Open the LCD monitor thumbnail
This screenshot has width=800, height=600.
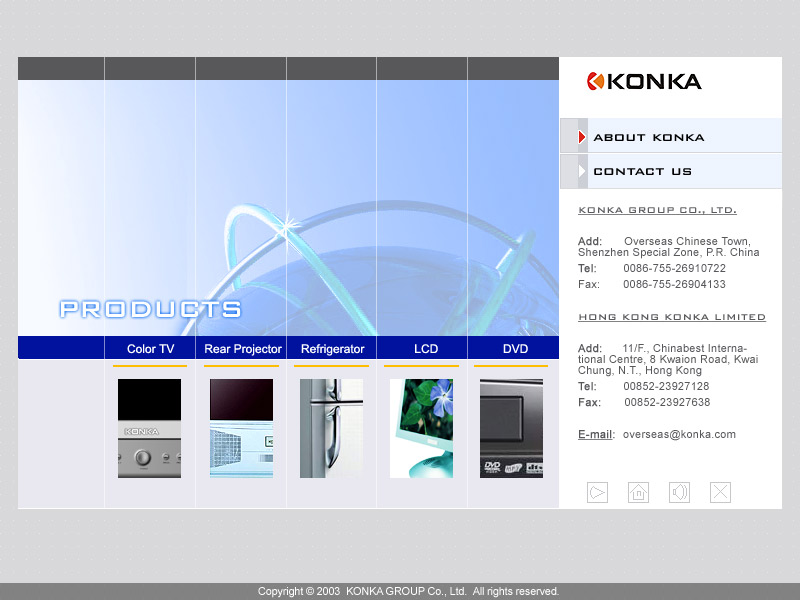421,428
